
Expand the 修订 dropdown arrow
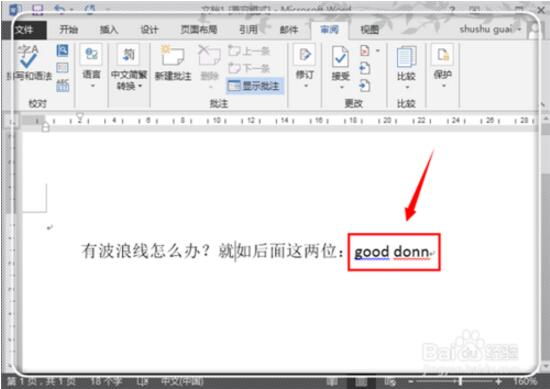(305, 86)
